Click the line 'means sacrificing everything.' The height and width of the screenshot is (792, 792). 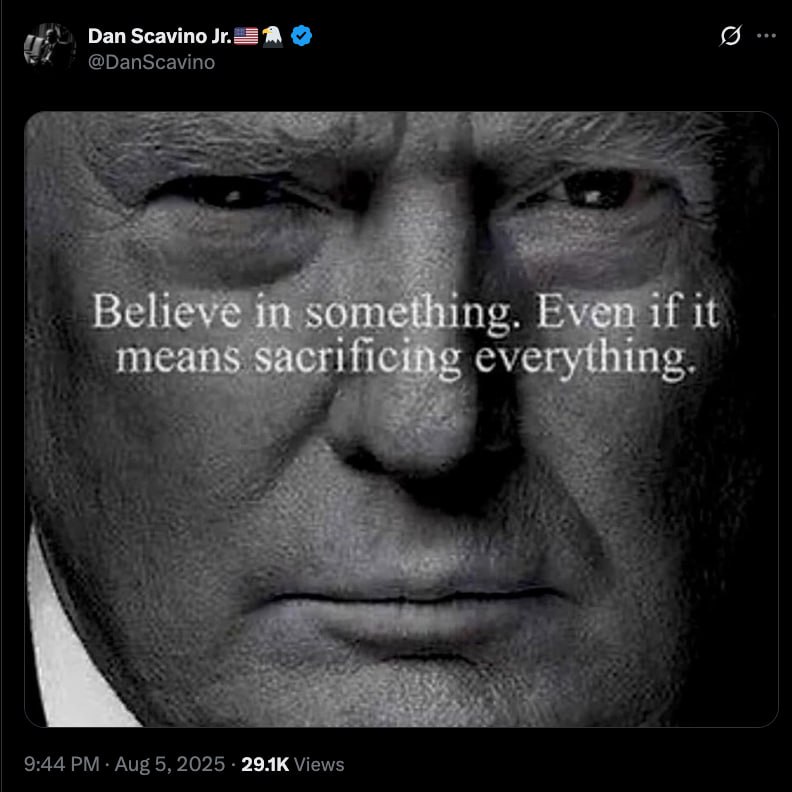pos(406,358)
